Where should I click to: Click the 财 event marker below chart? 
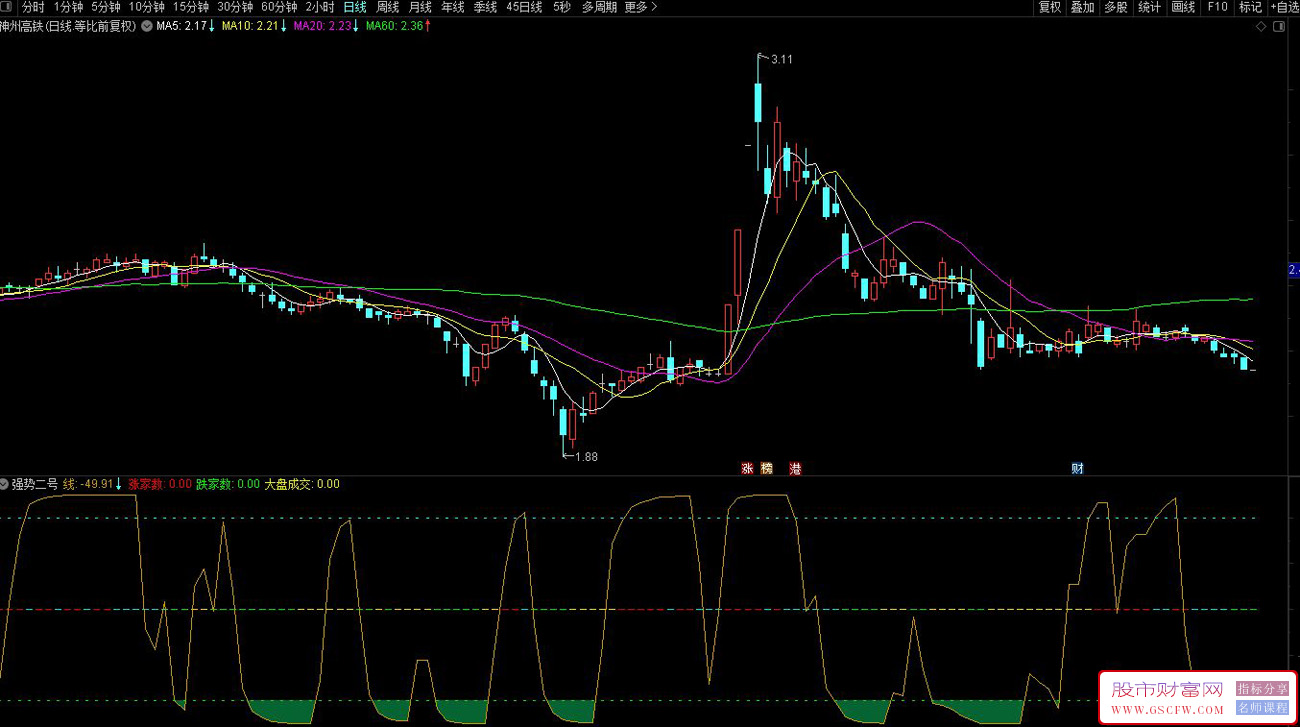click(1077, 468)
